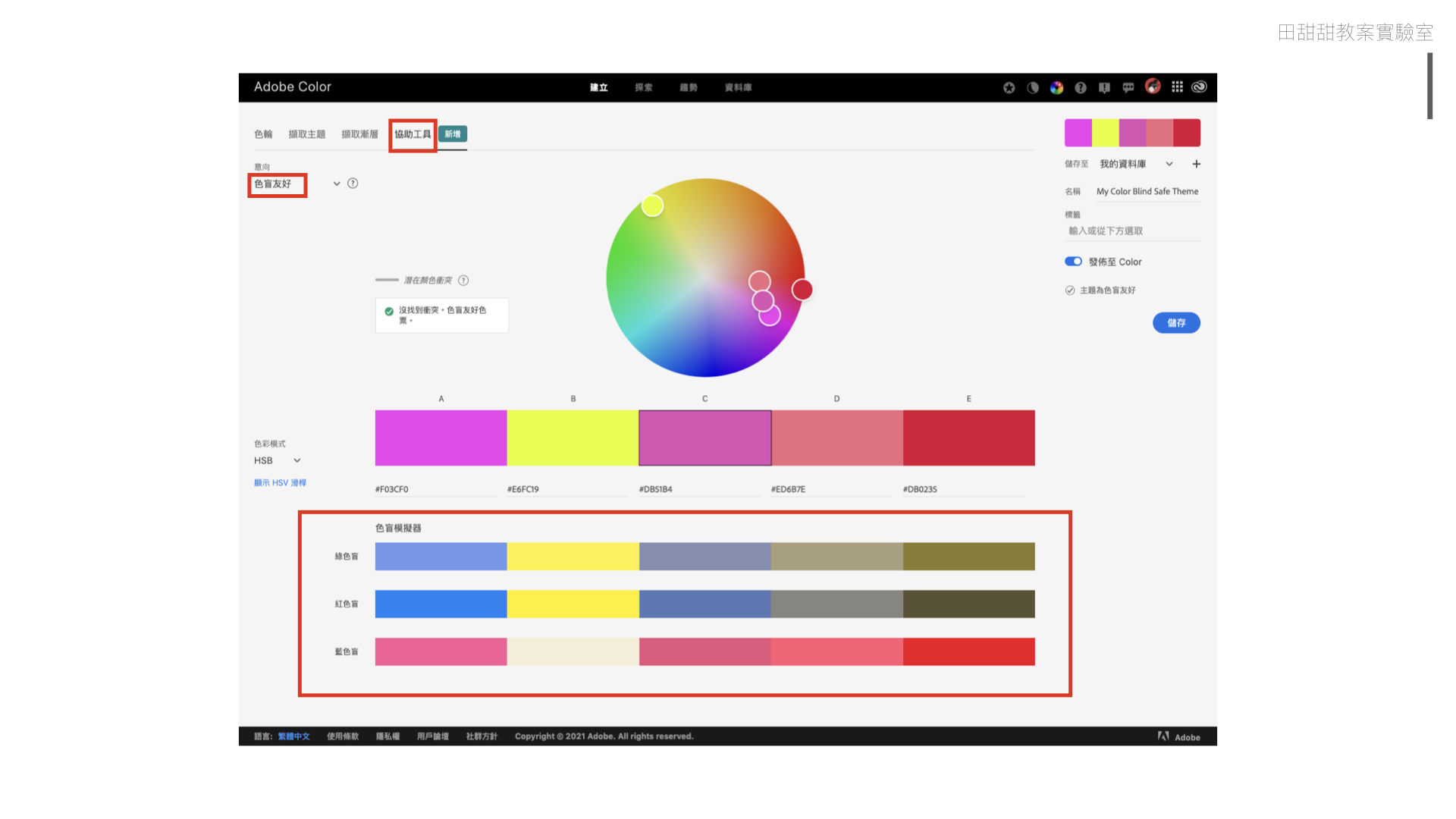This screenshot has height=819, width=1456.
Task: Select the red swatch E
Action: click(x=968, y=438)
